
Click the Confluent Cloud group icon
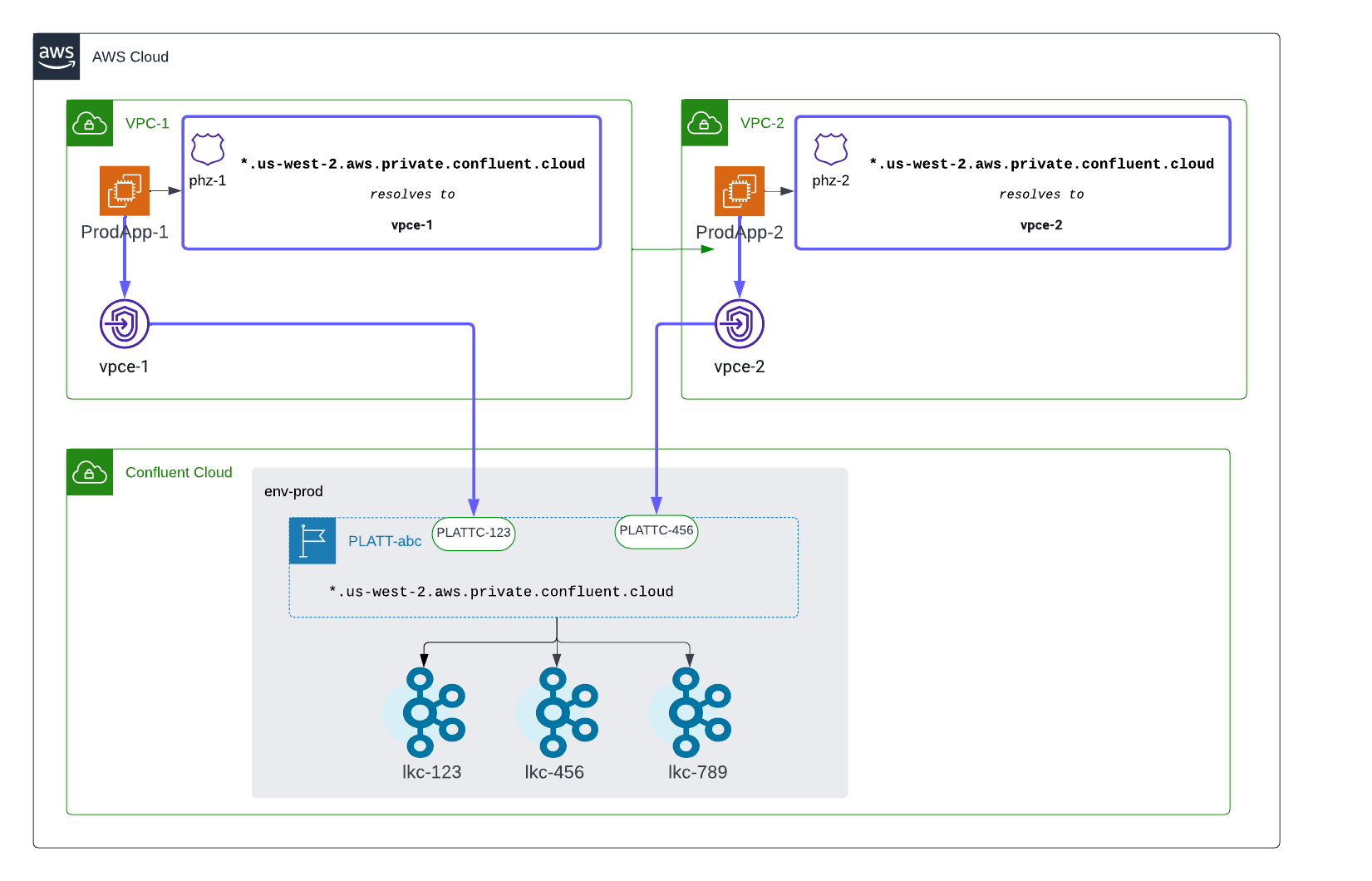[89, 472]
